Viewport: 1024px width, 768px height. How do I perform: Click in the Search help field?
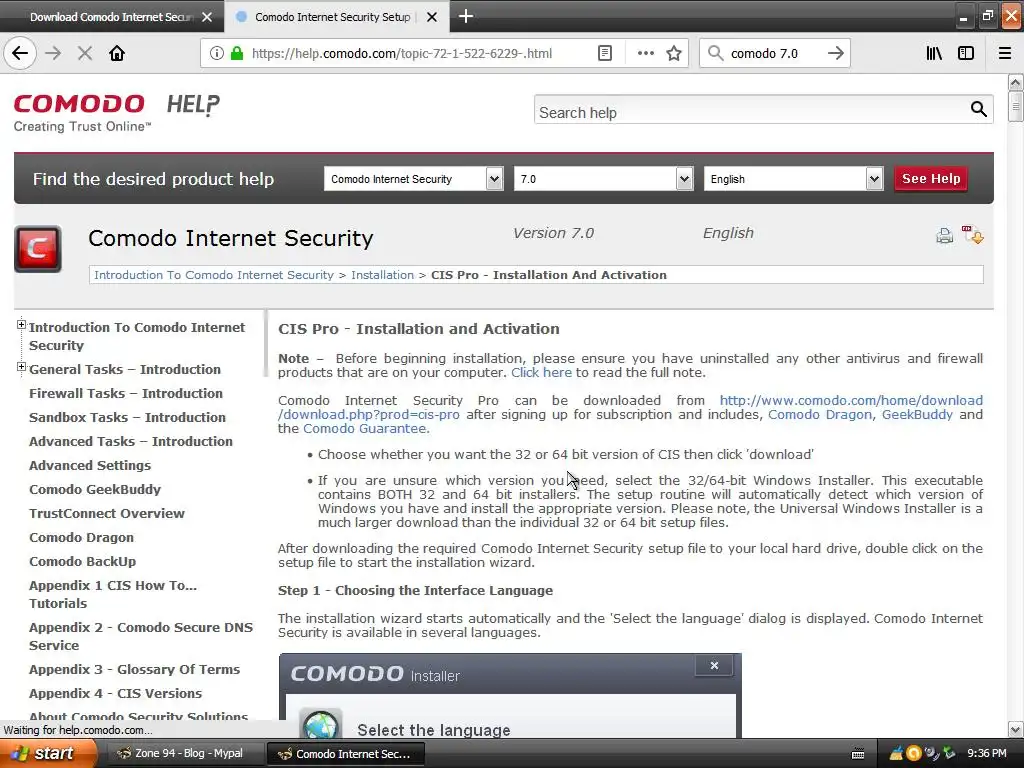751,112
